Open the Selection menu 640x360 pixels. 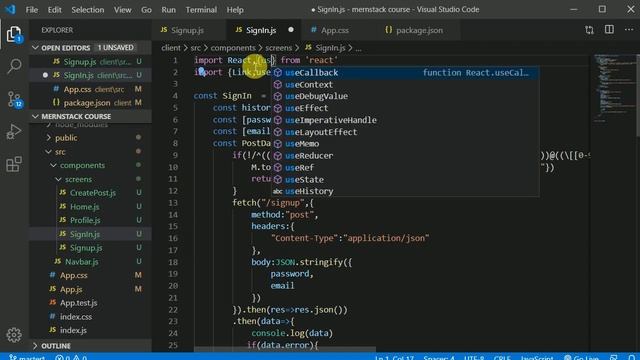point(88,9)
